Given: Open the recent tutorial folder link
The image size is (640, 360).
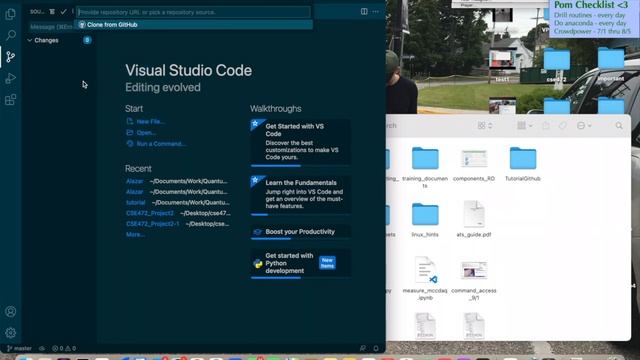Looking at the screenshot, I should pyautogui.click(x=136, y=202).
